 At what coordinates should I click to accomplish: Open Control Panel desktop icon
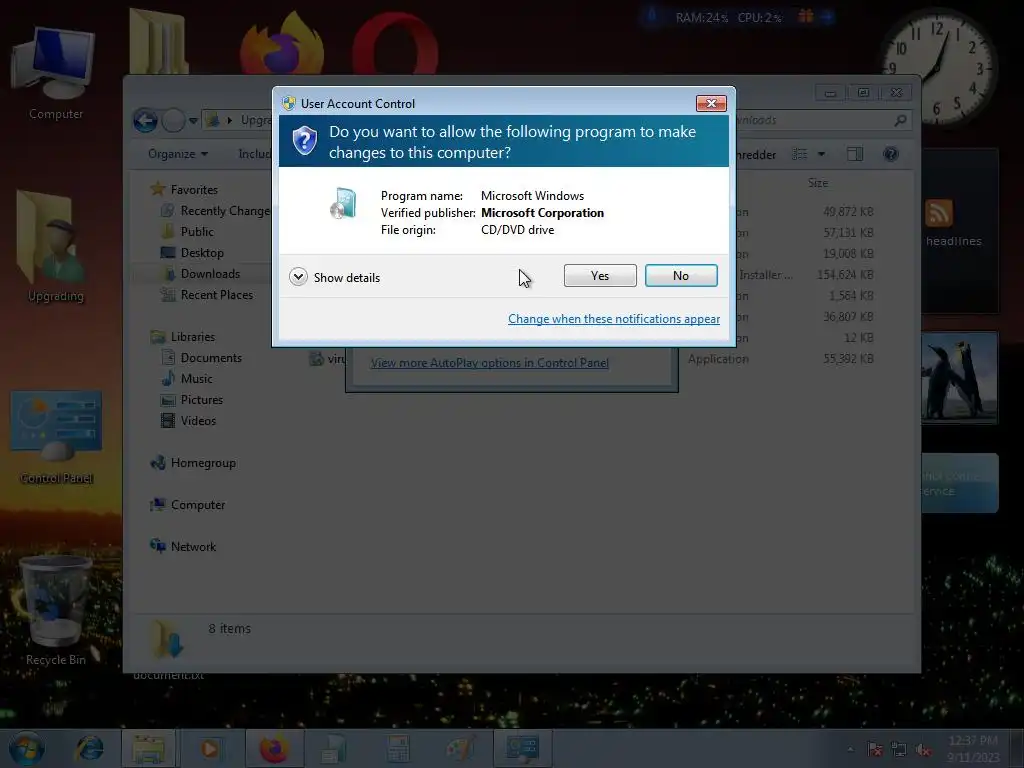click(56, 438)
